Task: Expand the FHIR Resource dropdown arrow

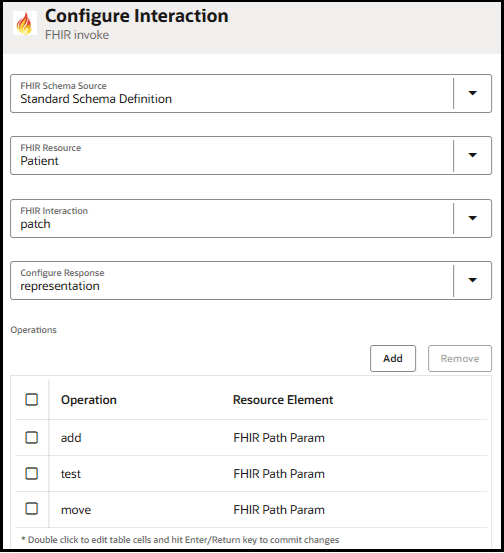Action: tap(472, 155)
